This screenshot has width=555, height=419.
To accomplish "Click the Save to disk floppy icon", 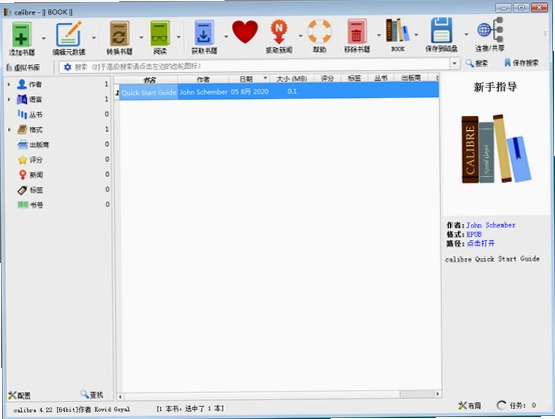I will [441, 30].
